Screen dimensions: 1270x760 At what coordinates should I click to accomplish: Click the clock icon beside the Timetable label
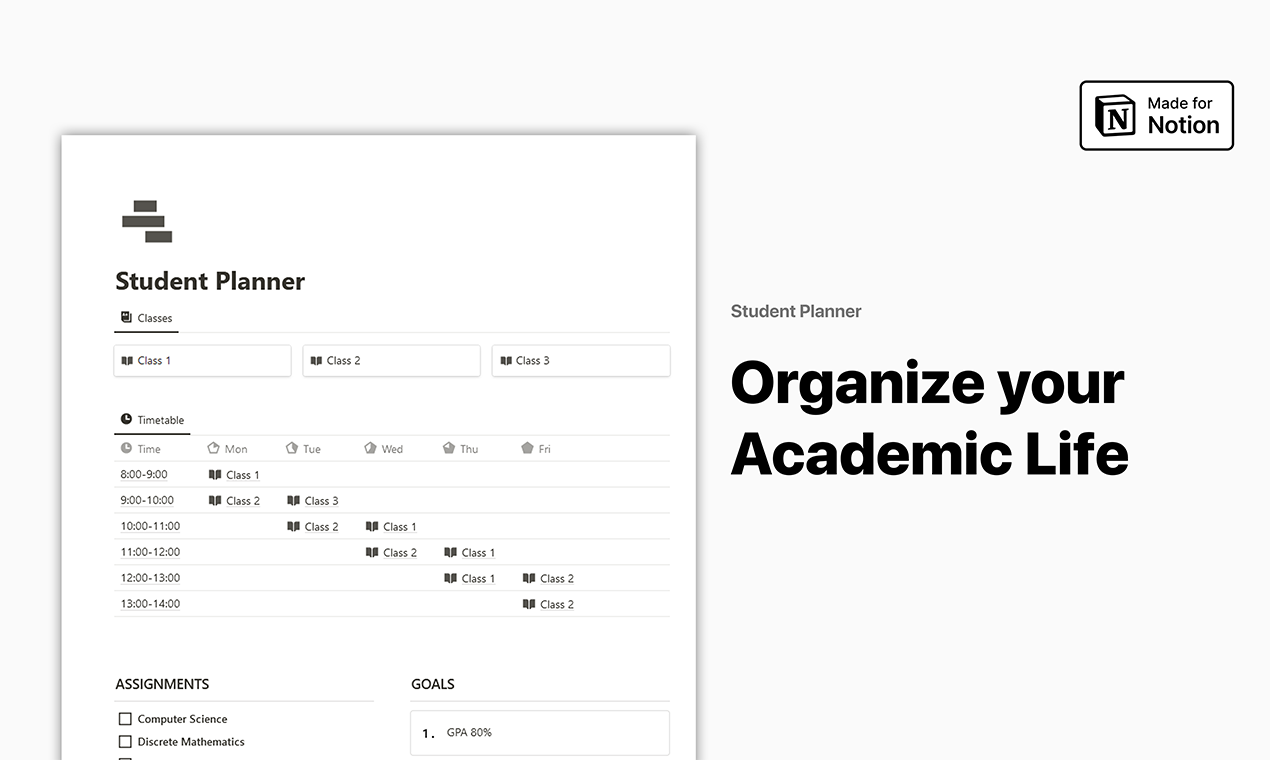[125, 420]
